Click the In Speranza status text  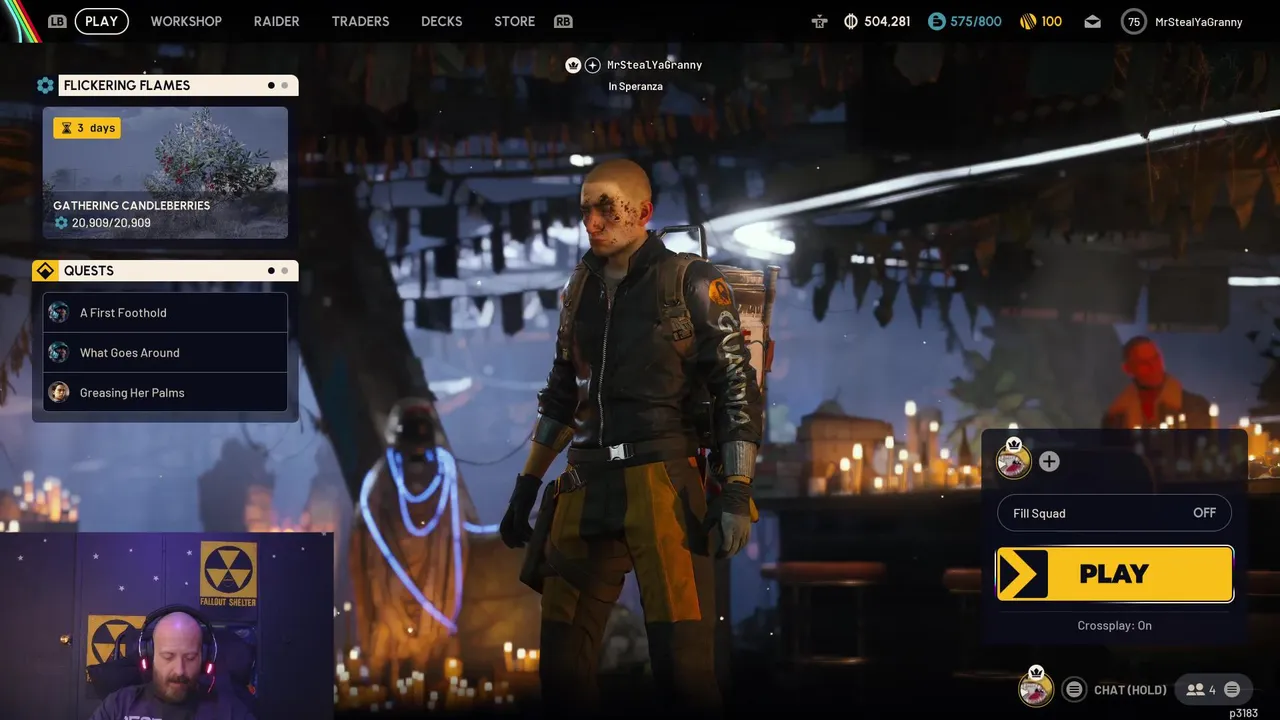[635, 87]
